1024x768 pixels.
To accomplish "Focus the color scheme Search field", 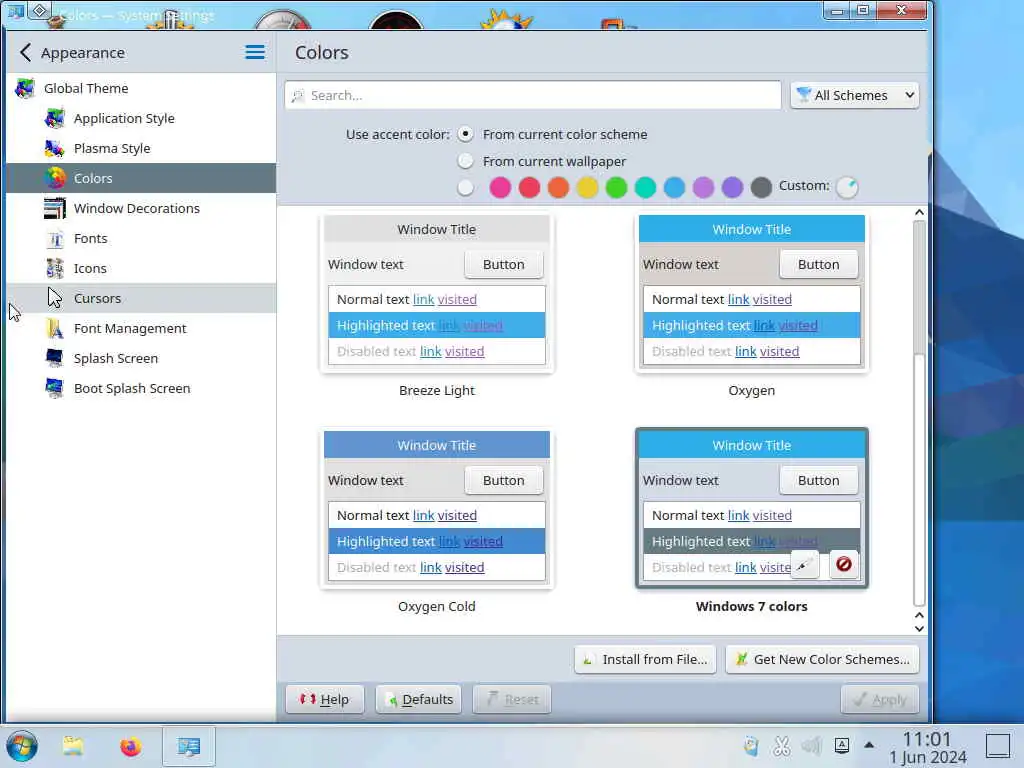I will tap(532, 95).
